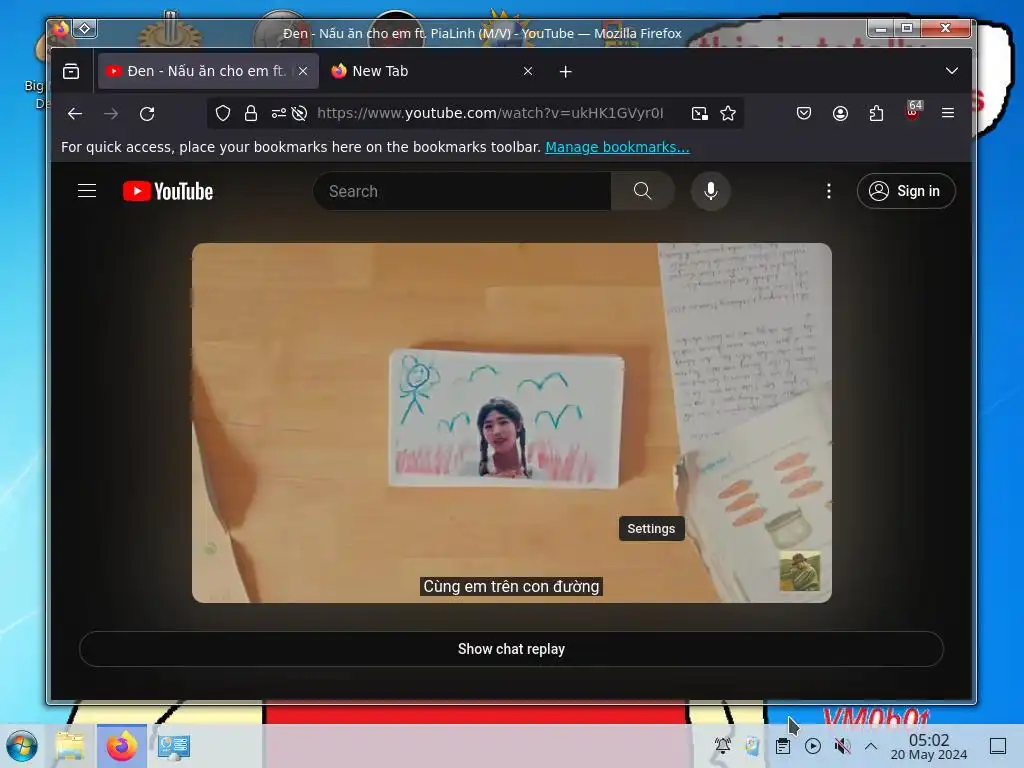Select Firefox in the taskbar

coord(122,746)
